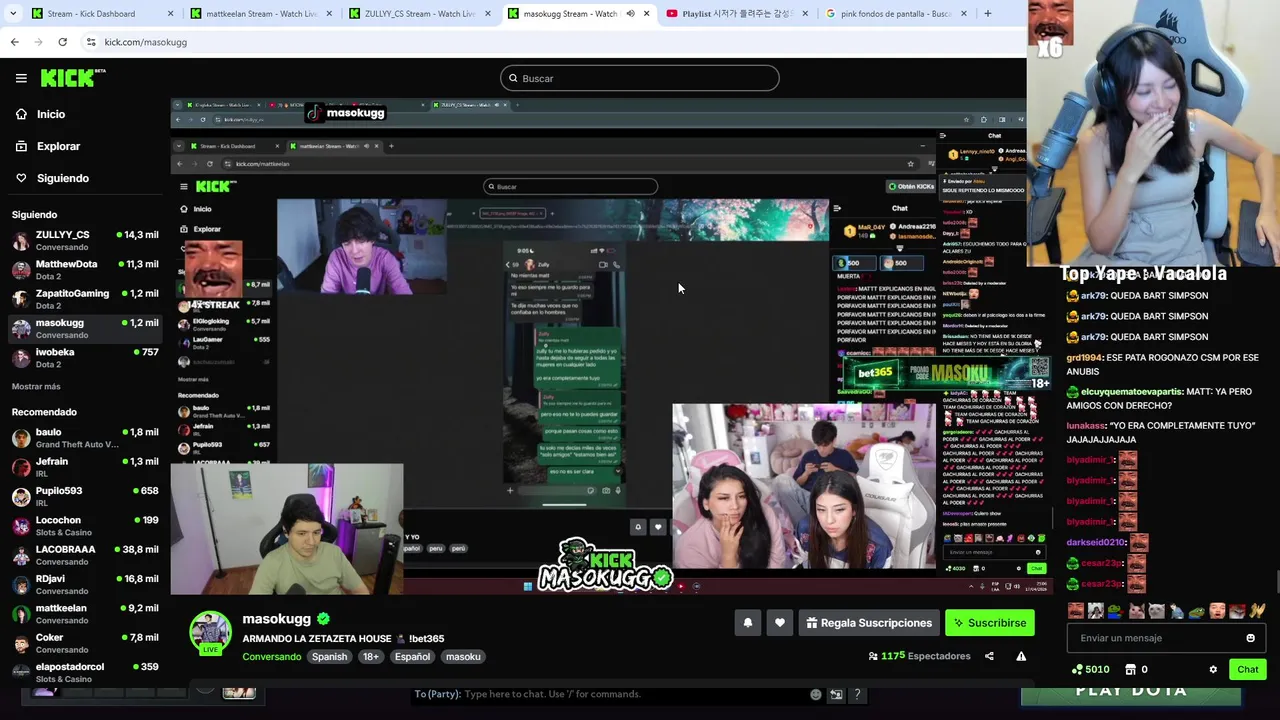Click the verified badge next to masokugg

click(324, 619)
